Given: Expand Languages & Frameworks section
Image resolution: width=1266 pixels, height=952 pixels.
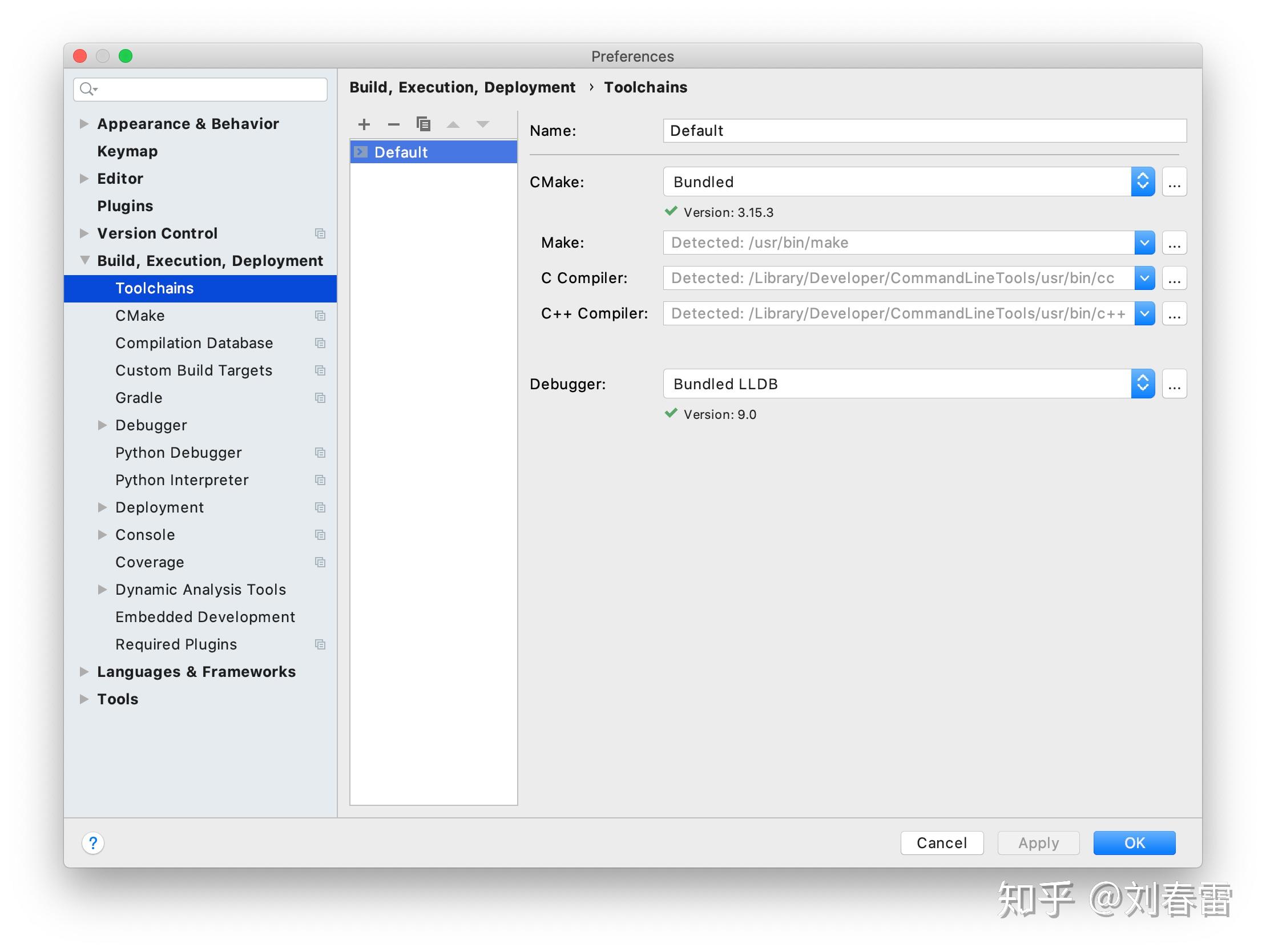Looking at the screenshot, I should 84,672.
